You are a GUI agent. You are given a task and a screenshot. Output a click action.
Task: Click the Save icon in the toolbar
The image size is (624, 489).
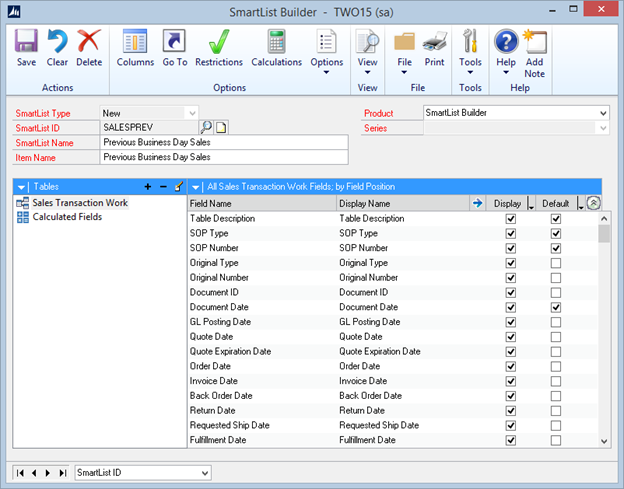26,41
